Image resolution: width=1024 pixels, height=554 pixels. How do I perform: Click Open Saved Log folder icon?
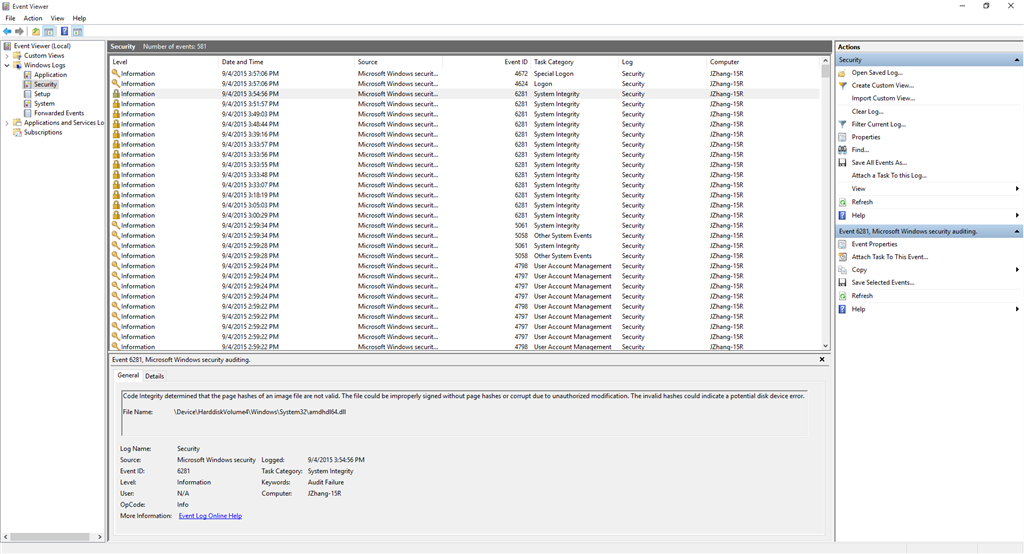point(842,73)
